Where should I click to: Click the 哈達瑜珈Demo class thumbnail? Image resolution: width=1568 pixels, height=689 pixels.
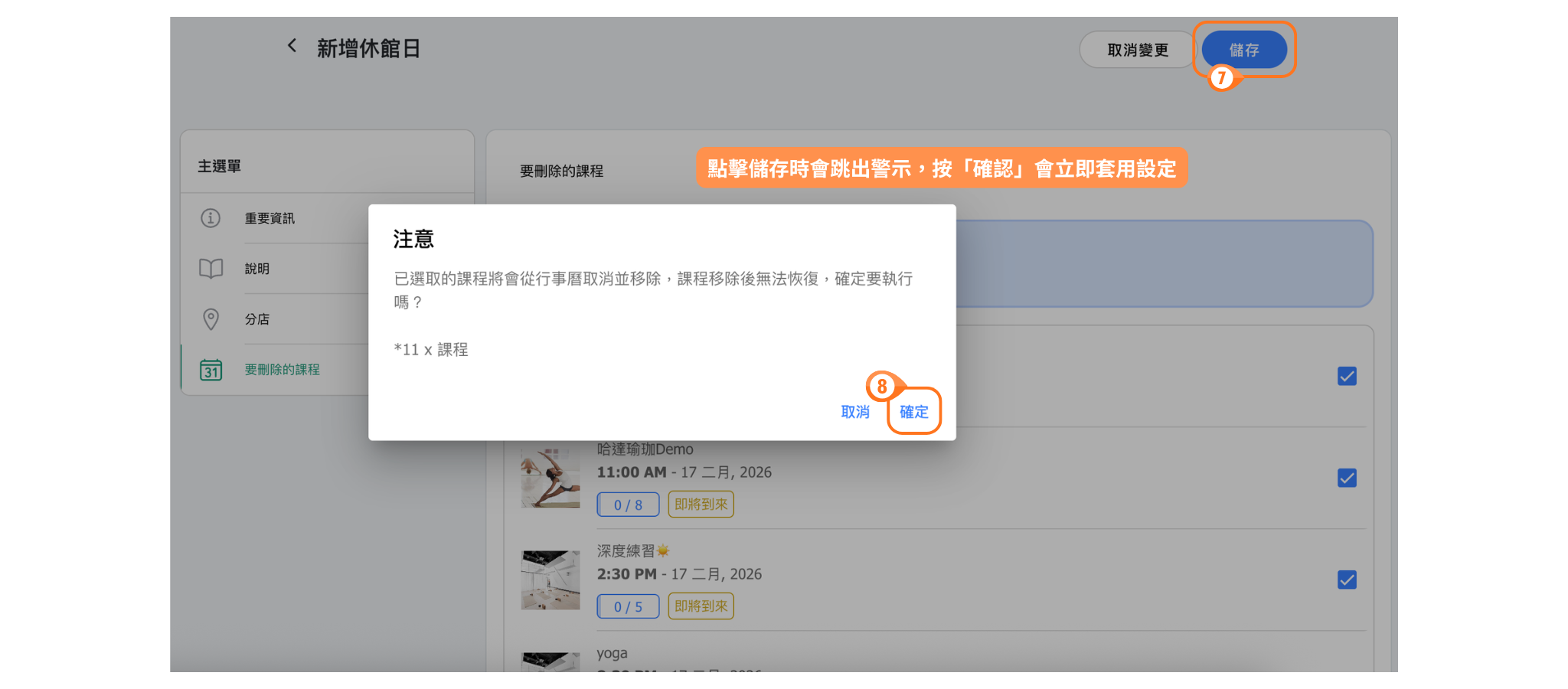coord(550,478)
